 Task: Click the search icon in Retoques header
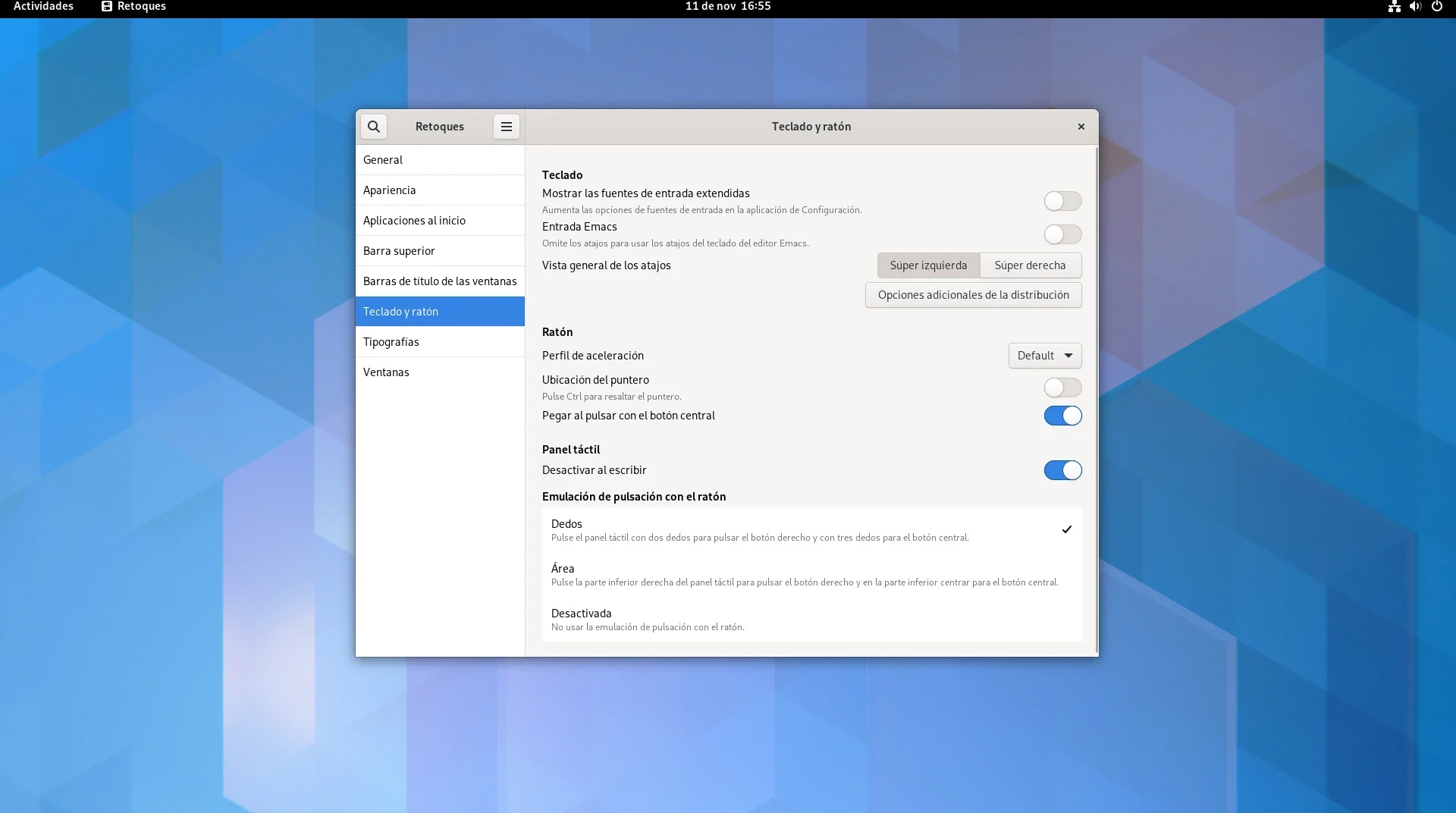[x=373, y=127]
